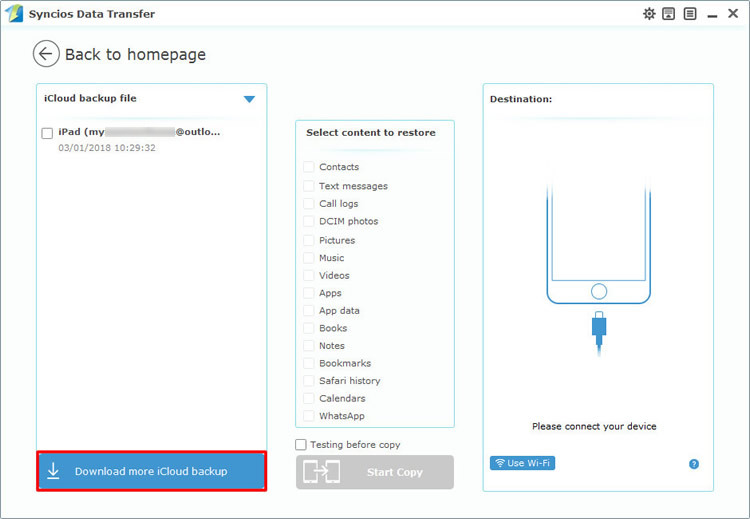Click Download more iCloud backup button

pos(152,471)
